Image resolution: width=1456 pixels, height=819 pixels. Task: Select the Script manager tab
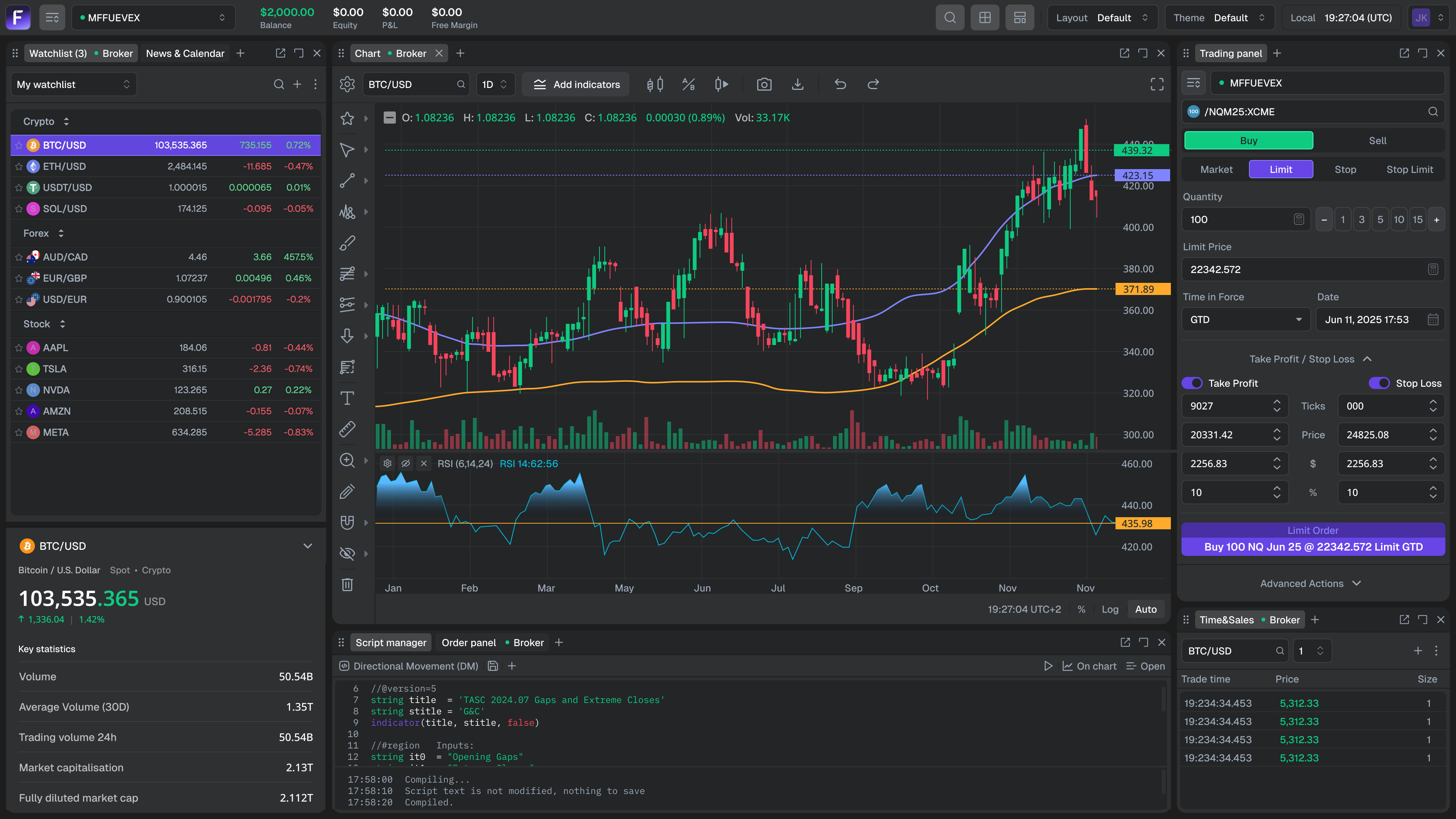[x=391, y=643]
